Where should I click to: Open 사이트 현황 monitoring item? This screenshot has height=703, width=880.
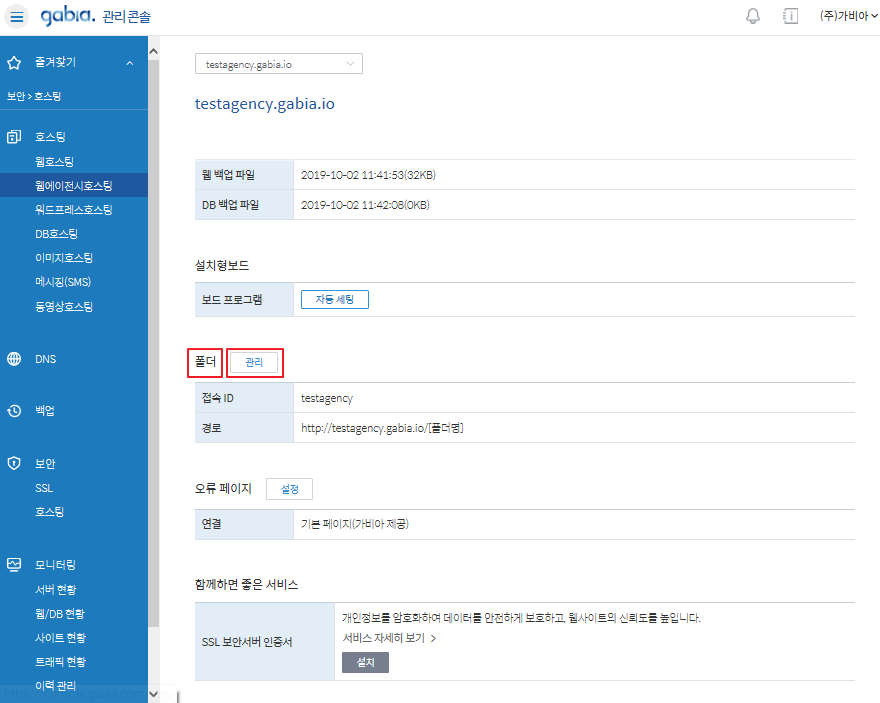click(61, 638)
